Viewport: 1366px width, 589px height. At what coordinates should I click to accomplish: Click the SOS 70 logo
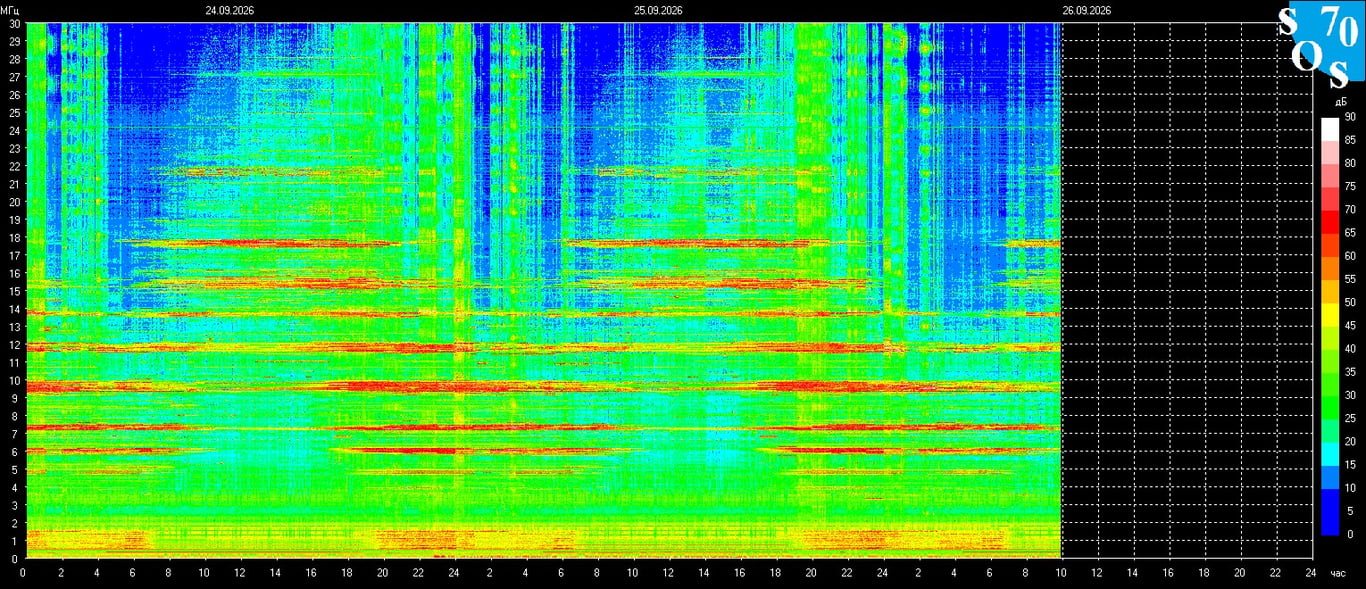[1322, 44]
